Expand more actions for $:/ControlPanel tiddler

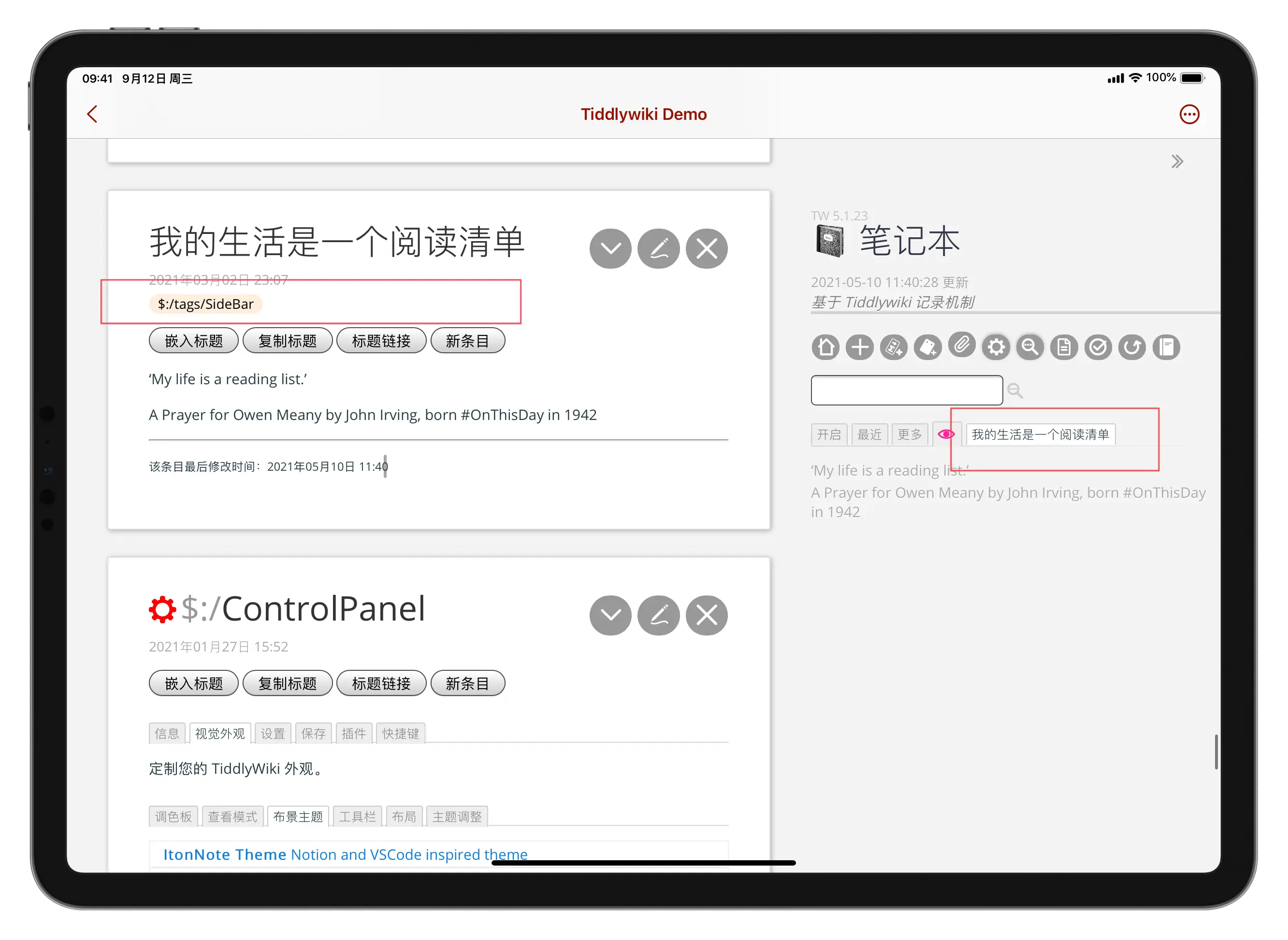[610, 616]
